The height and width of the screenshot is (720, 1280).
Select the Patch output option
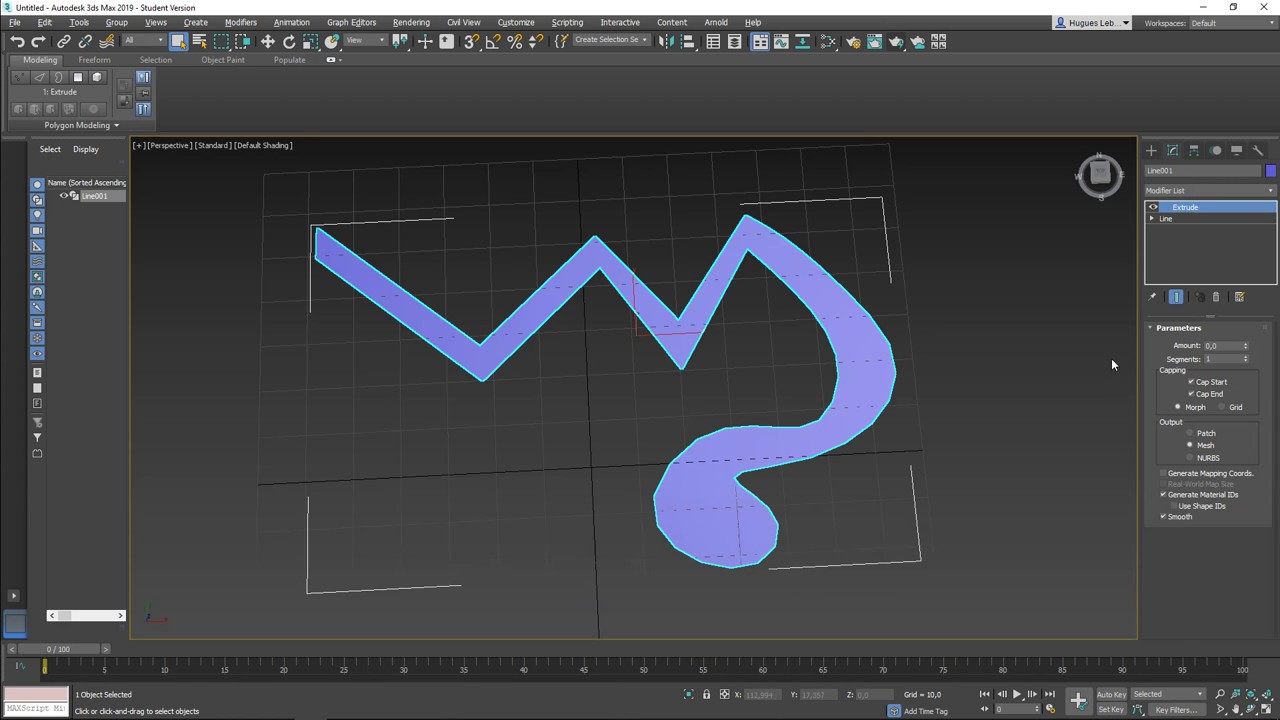(1190, 433)
